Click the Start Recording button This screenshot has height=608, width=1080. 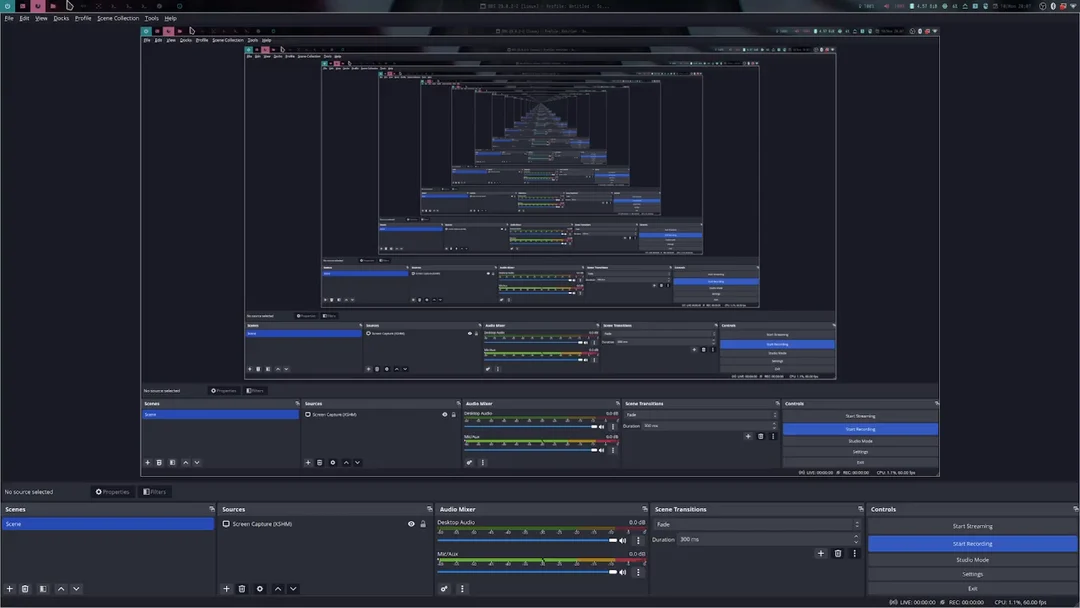pos(972,544)
